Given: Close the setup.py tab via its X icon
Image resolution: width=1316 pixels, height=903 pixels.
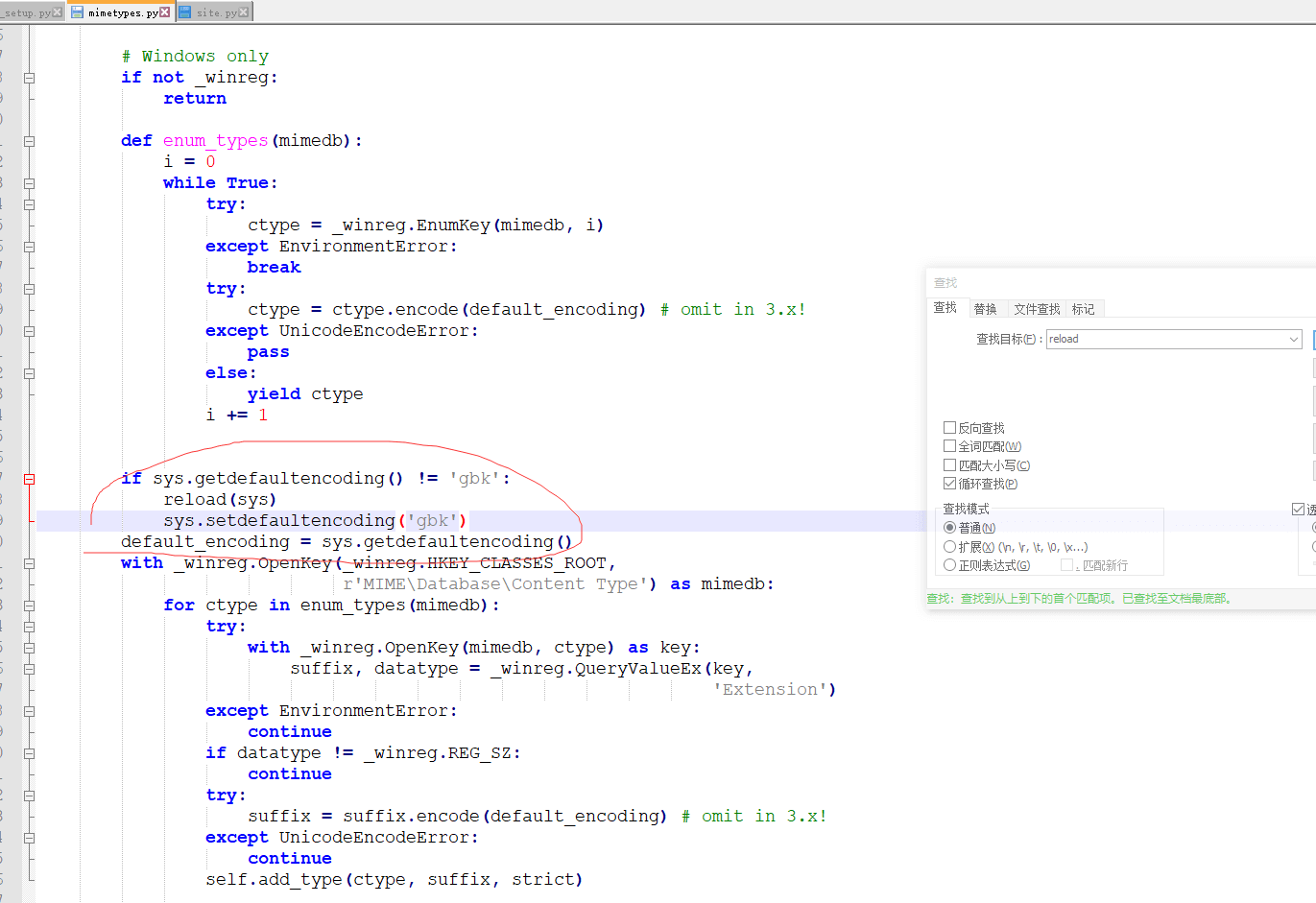Looking at the screenshot, I should [58, 12].
